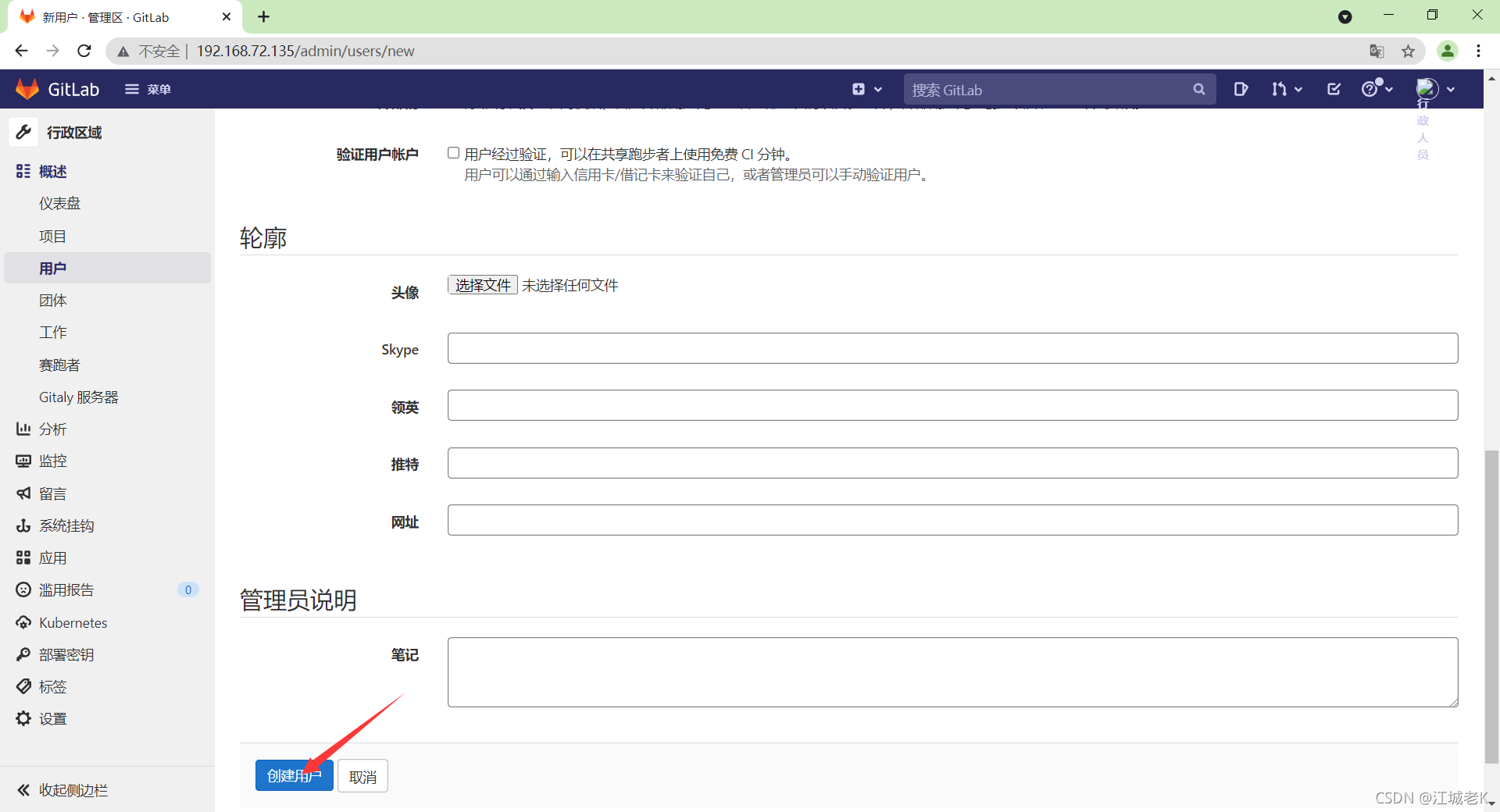Image resolution: width=1500 pixels, height=812 pixels.
Task: Click the Kubernetes cloud icon
Action: pos(23,622)
